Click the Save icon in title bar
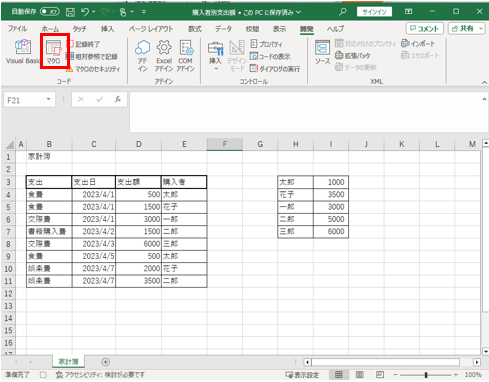This screenshot has height=382, width=489. 70,12
